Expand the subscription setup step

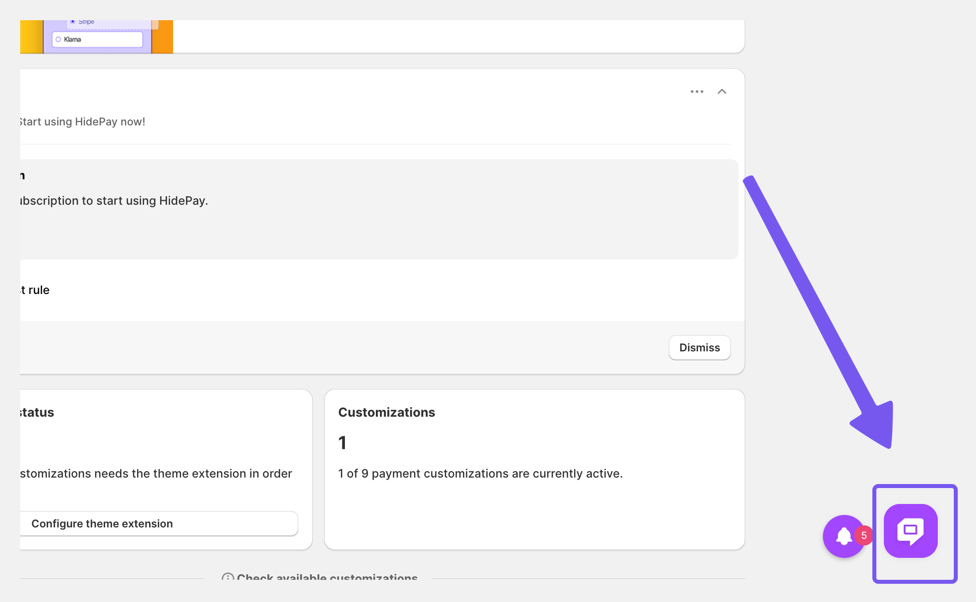pos(113,201)
